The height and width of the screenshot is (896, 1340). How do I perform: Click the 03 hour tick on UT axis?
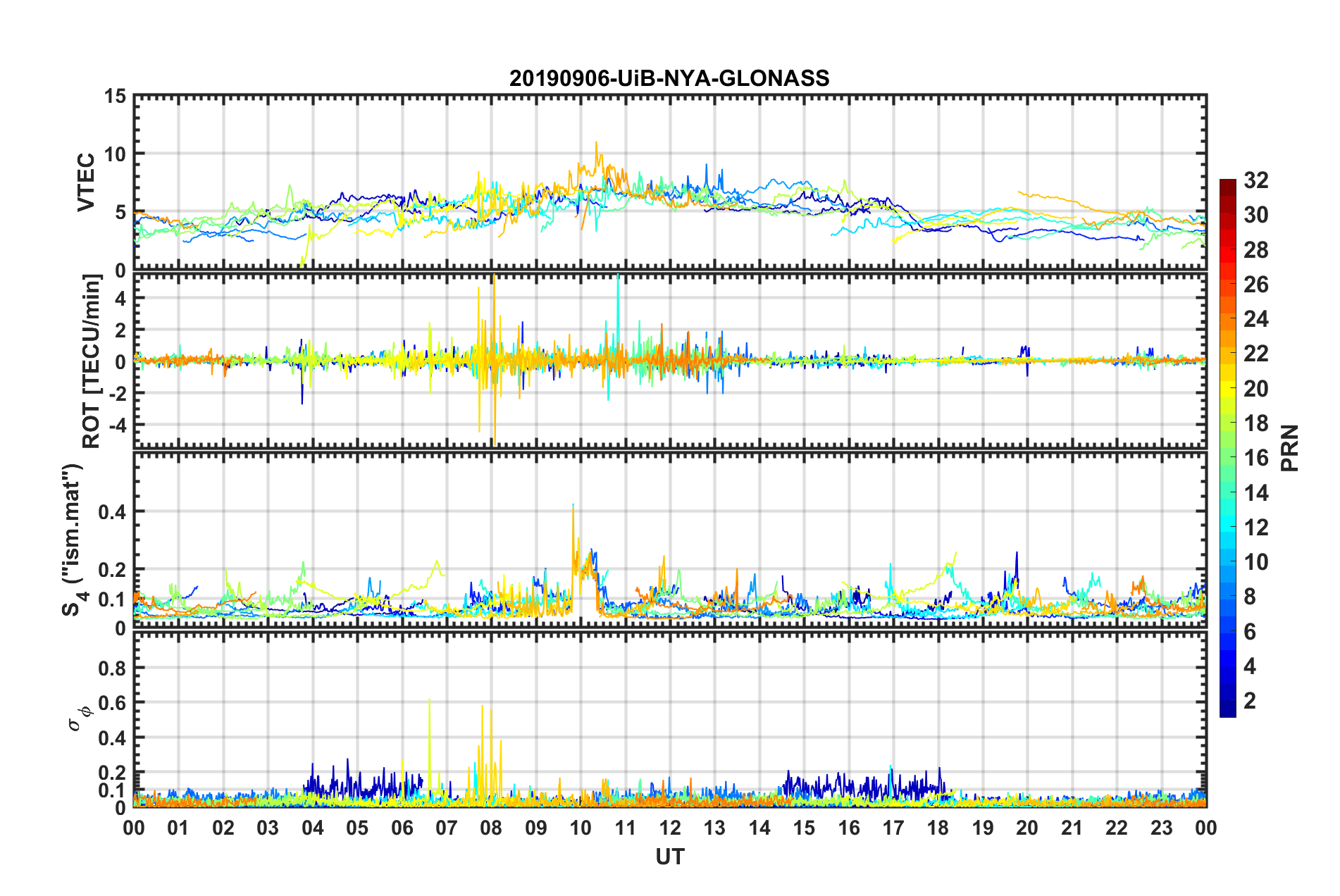268,828
